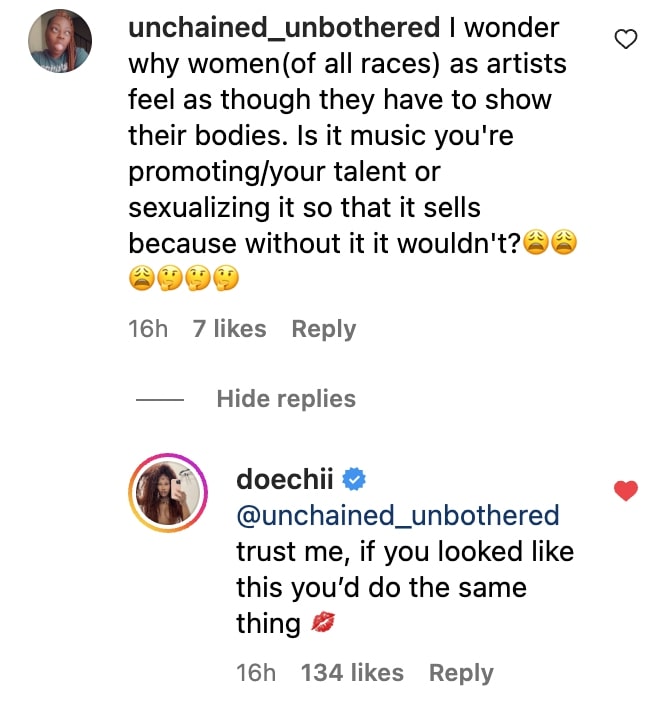Click the last thinking-face emoji
This screenshot has width=664, height=702.
229,283
